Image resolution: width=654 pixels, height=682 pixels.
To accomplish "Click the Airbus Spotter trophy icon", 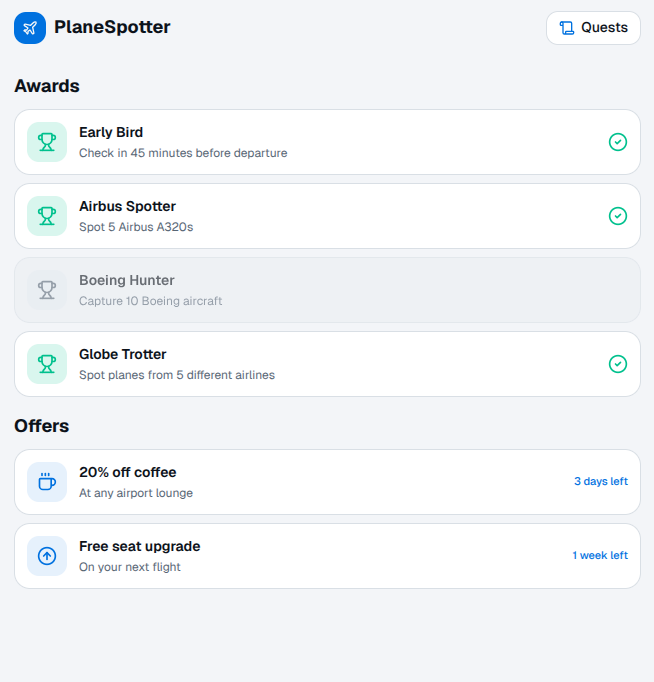I will coord(47,216).
